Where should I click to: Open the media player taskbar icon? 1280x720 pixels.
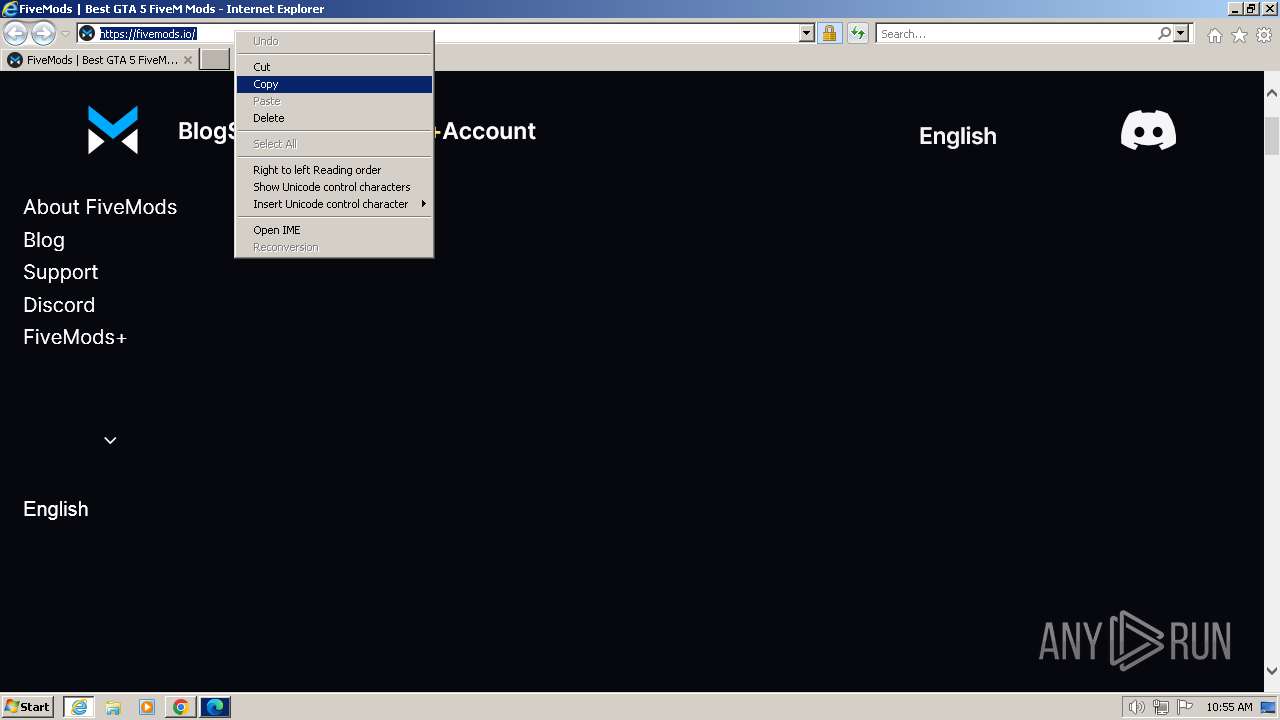[x=147, y=707]
